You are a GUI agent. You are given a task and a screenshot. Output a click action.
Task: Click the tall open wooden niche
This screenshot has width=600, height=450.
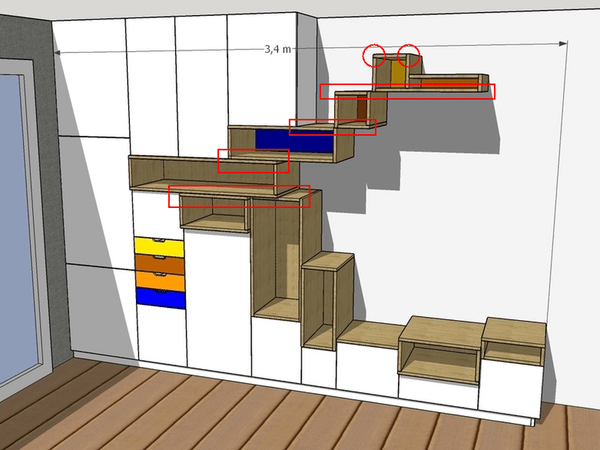point(277,260)
